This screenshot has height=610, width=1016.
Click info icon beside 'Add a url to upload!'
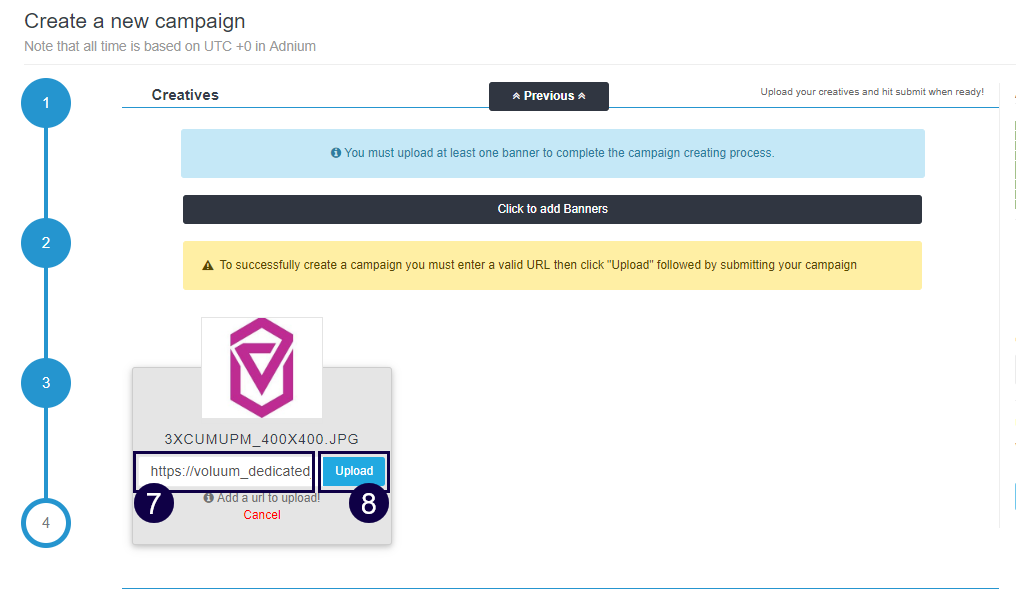(x=208, y=498)
